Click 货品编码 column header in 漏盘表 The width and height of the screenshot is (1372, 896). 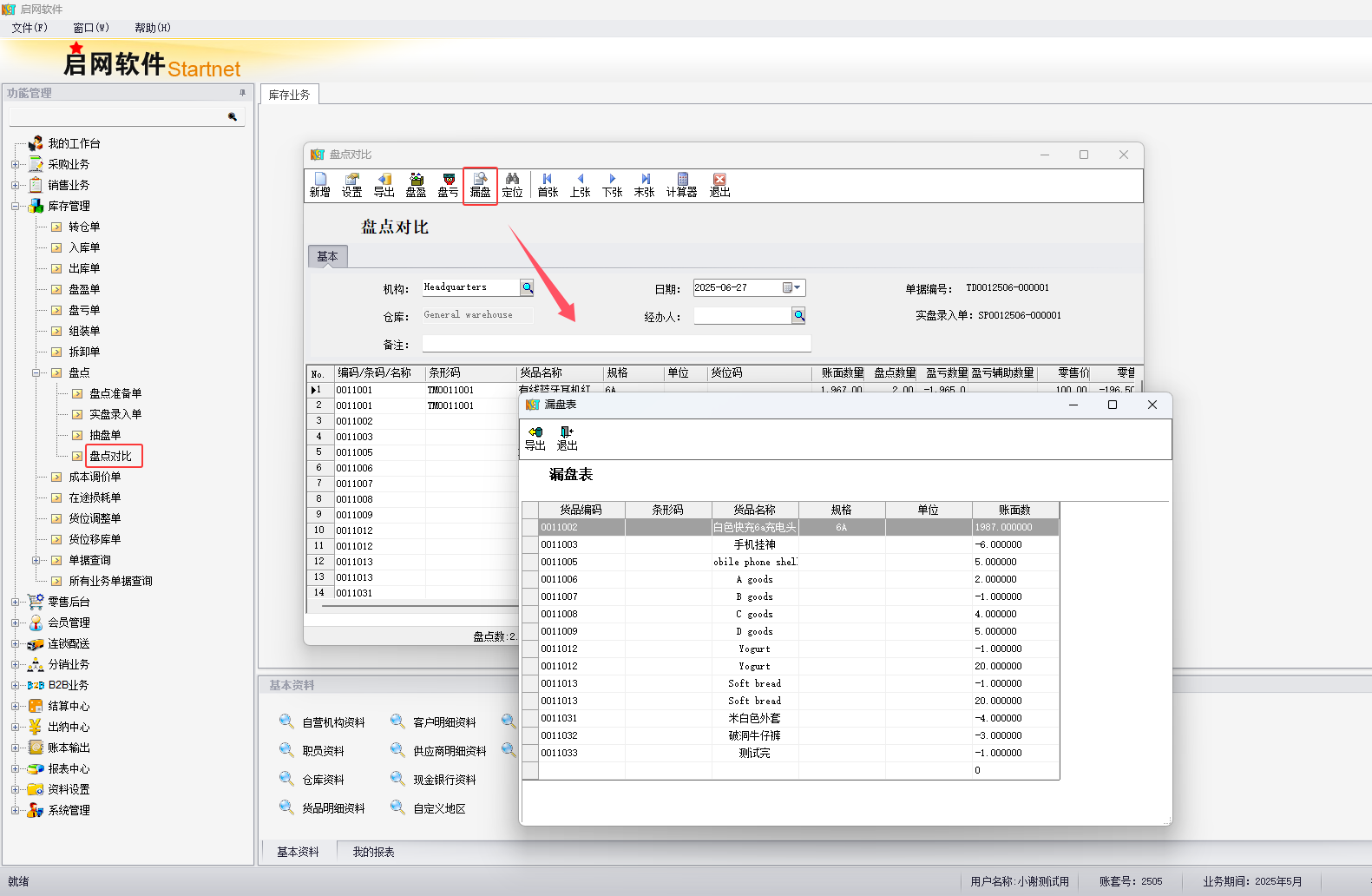581,510
